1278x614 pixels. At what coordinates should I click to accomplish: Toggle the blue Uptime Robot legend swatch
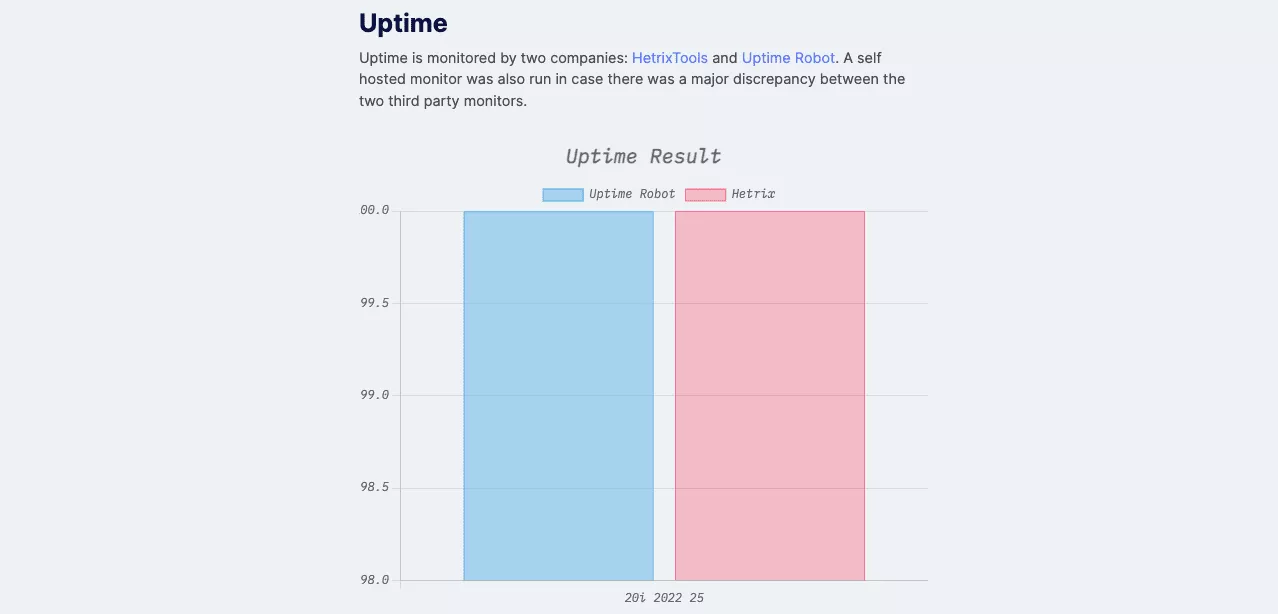pos(563,194)
